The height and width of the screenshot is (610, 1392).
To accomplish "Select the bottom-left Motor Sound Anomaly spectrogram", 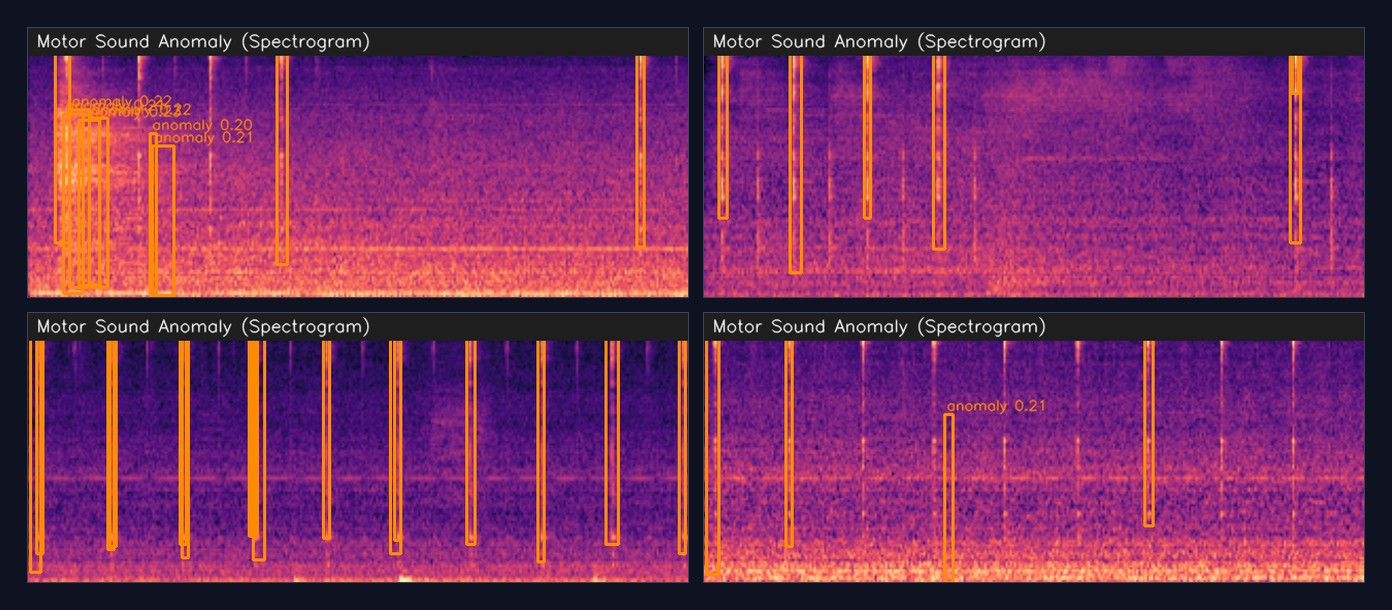I will tap(358, 461).
